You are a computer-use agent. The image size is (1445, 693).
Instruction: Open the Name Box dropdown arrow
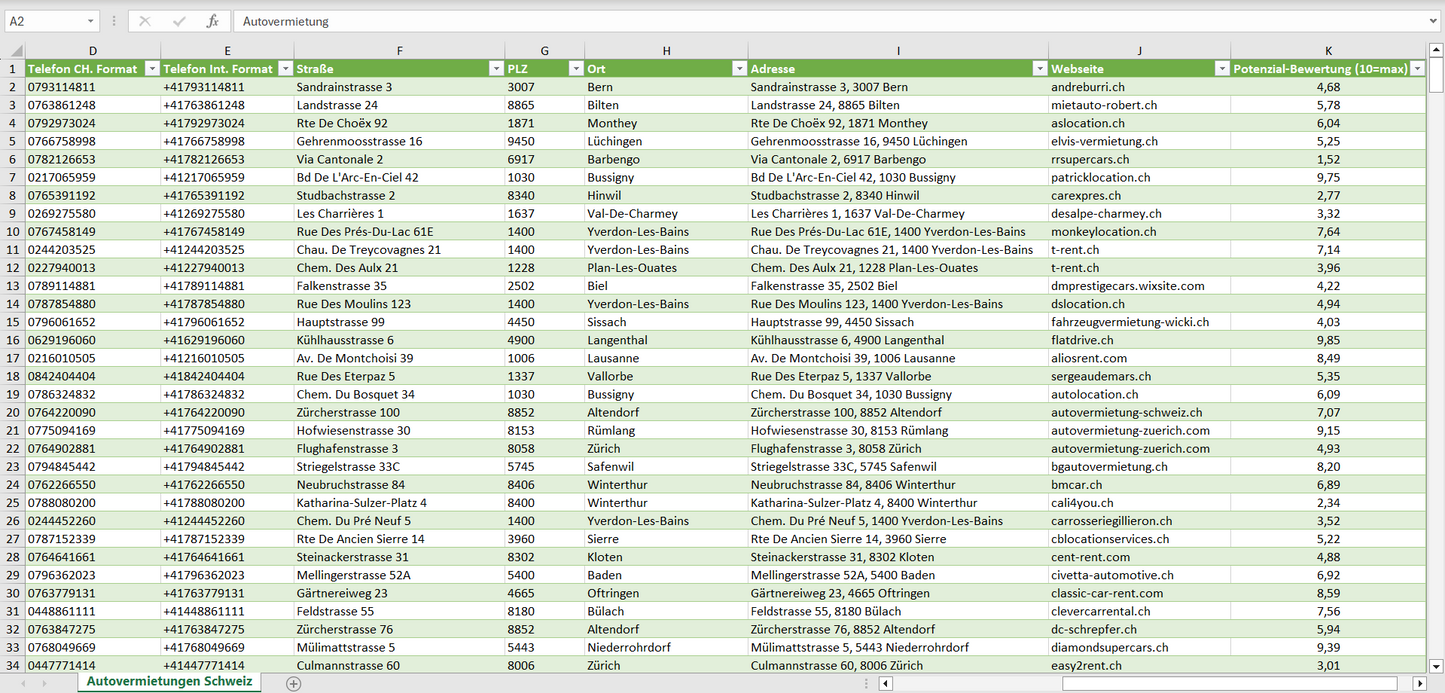90,21
